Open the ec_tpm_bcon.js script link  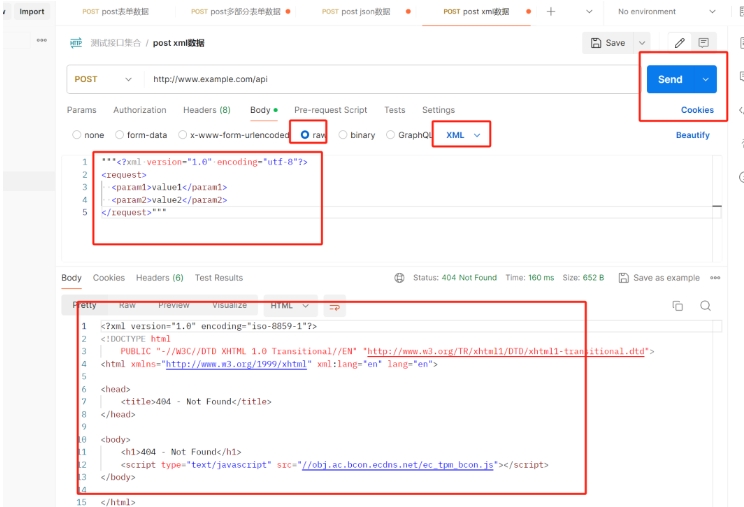(x=398, y=465)
